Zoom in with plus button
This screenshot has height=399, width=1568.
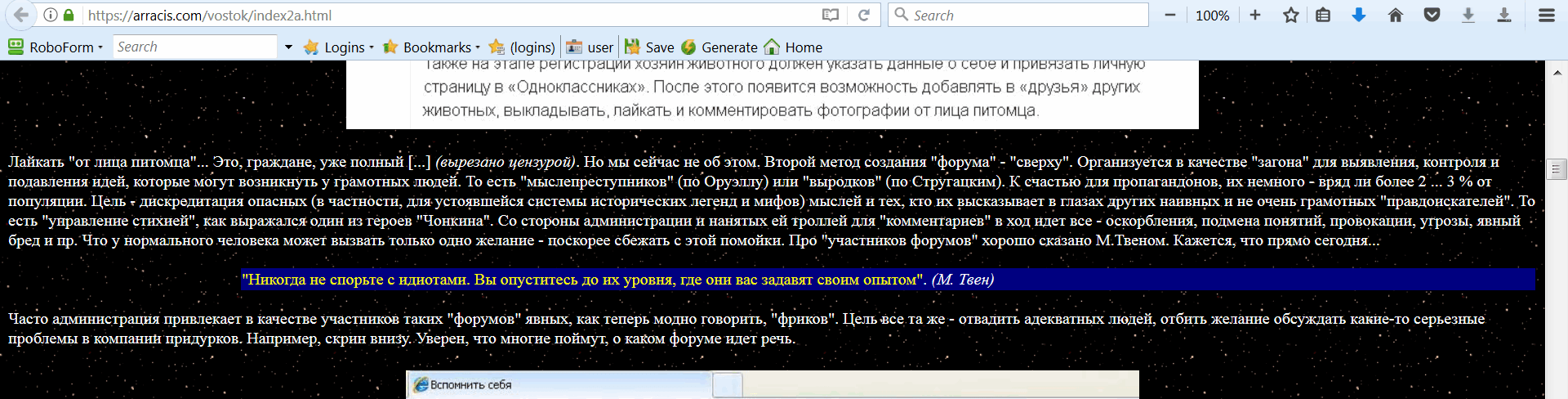click(1255, 15)
